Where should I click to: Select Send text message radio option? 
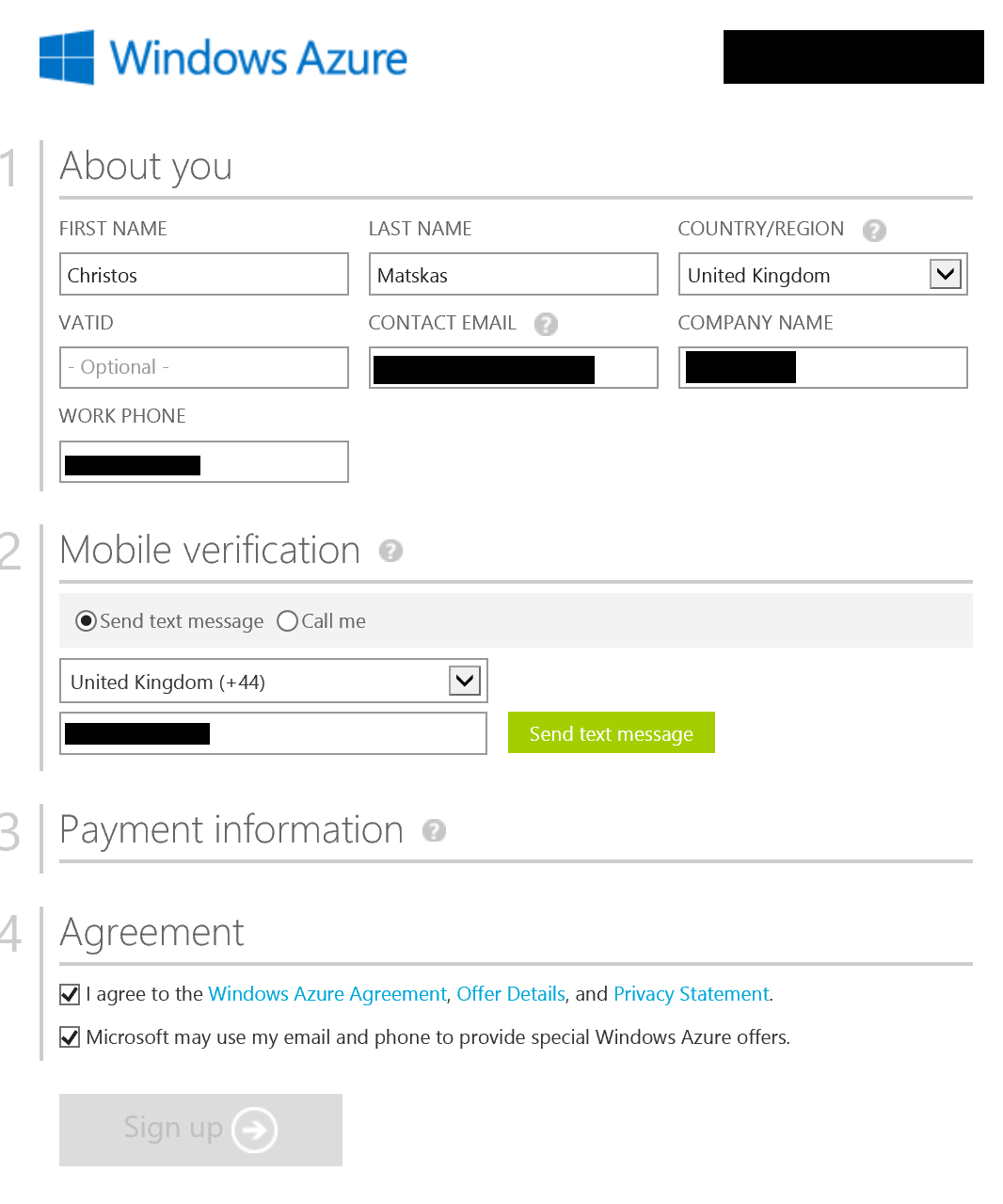pos(86,621)
